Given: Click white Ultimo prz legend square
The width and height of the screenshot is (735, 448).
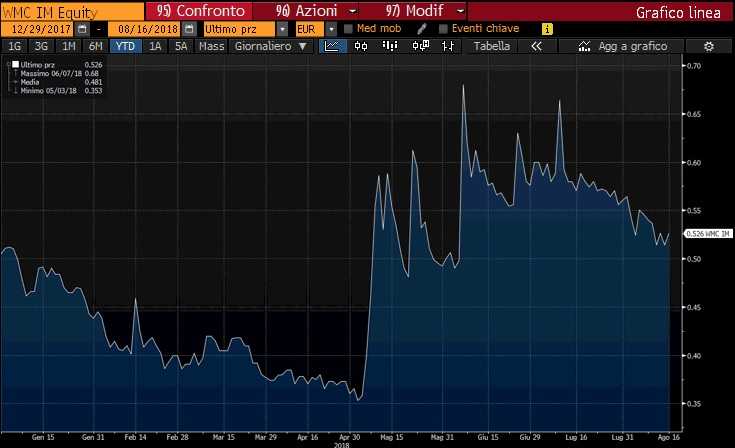Looking at the screenshot, I should click(15, 64).
